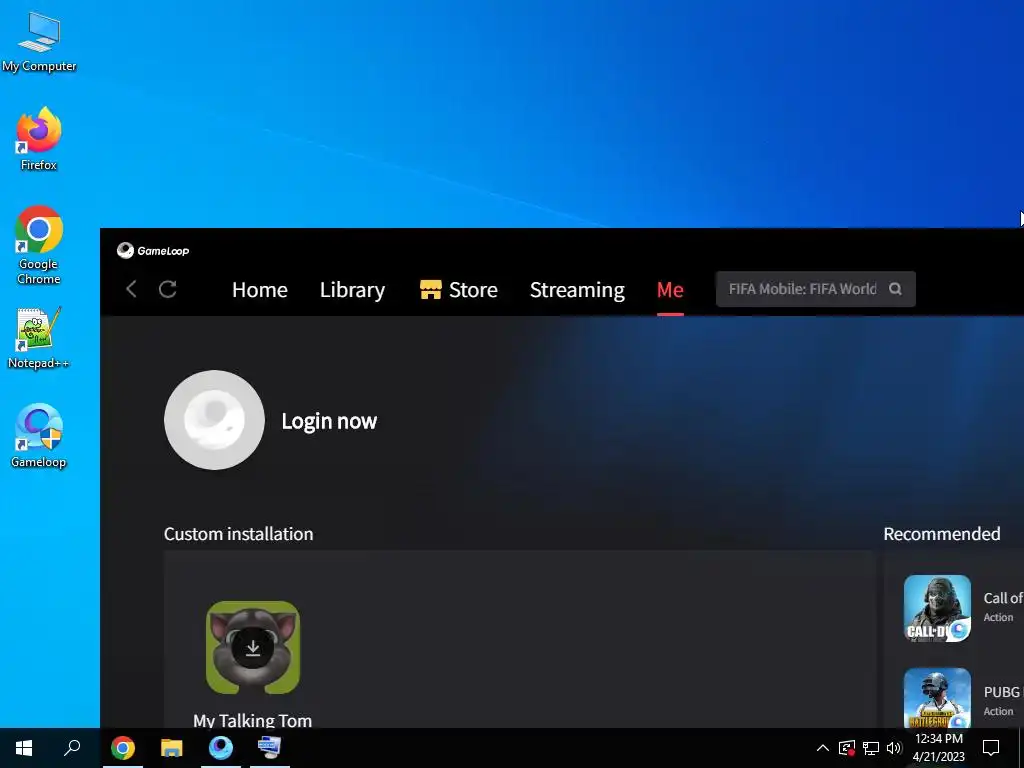The image size is (1024, 768).
Task: Click the search magnifier icon in GameLoop
Action: coord(895,289)
